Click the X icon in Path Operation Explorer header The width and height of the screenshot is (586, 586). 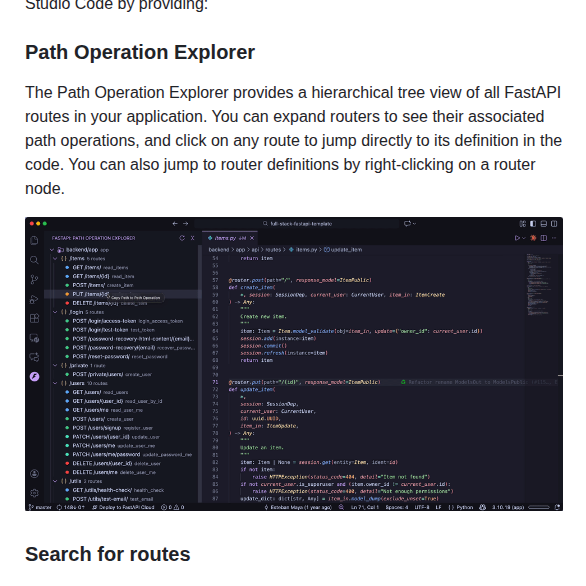click(x=192, y=238)
